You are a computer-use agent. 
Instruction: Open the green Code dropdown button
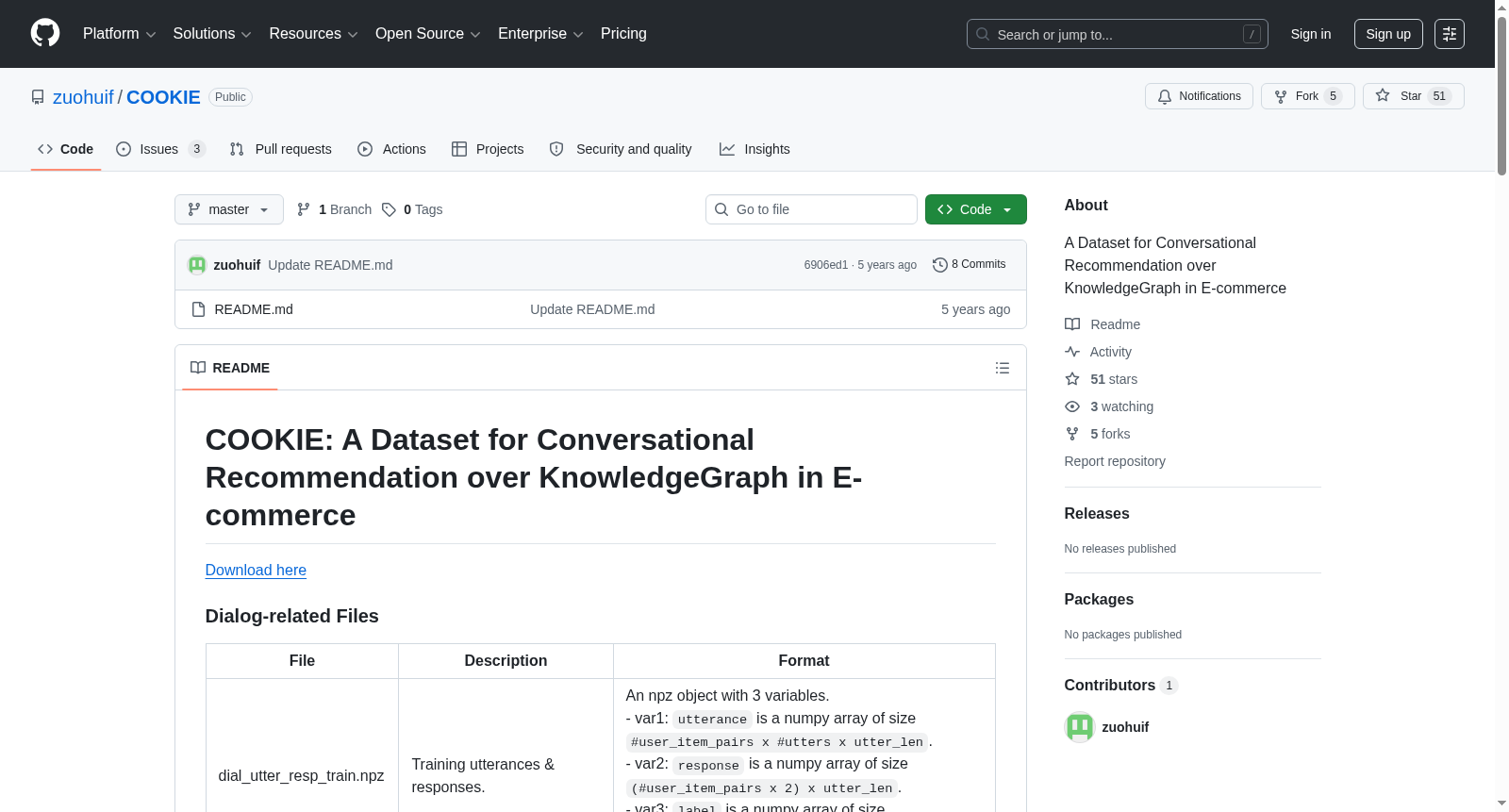pyautogui.click(x=976, y=209)
